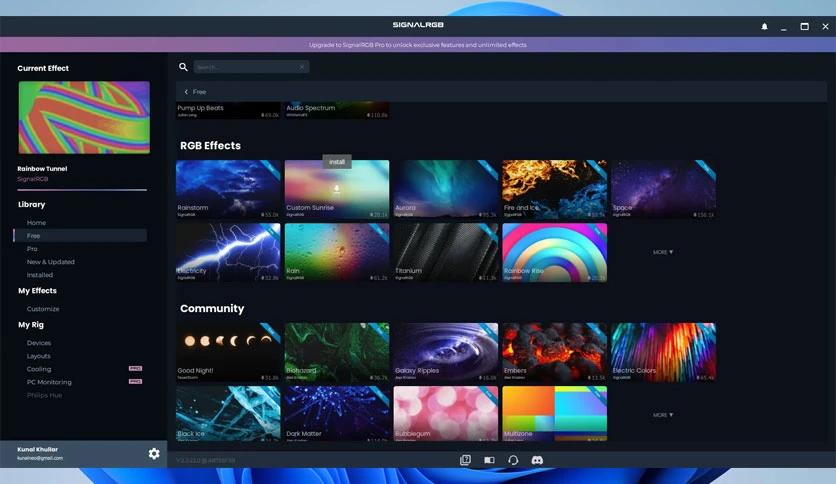Select the Aurora effect
The image size is (836, 484).
pyautogui.click(x=446, y=189)
